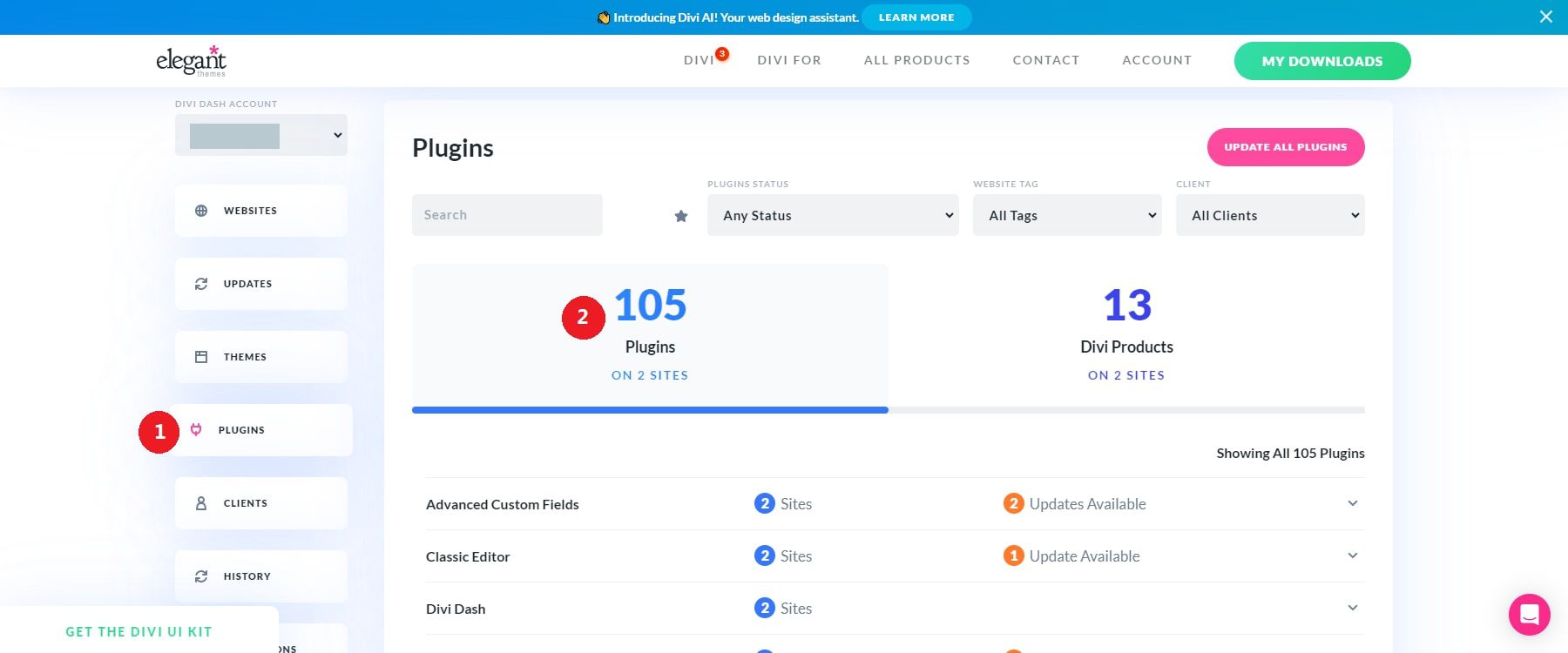Click the History sidebar icon
The image size is (1568, 653).
[x=201, y=576]
